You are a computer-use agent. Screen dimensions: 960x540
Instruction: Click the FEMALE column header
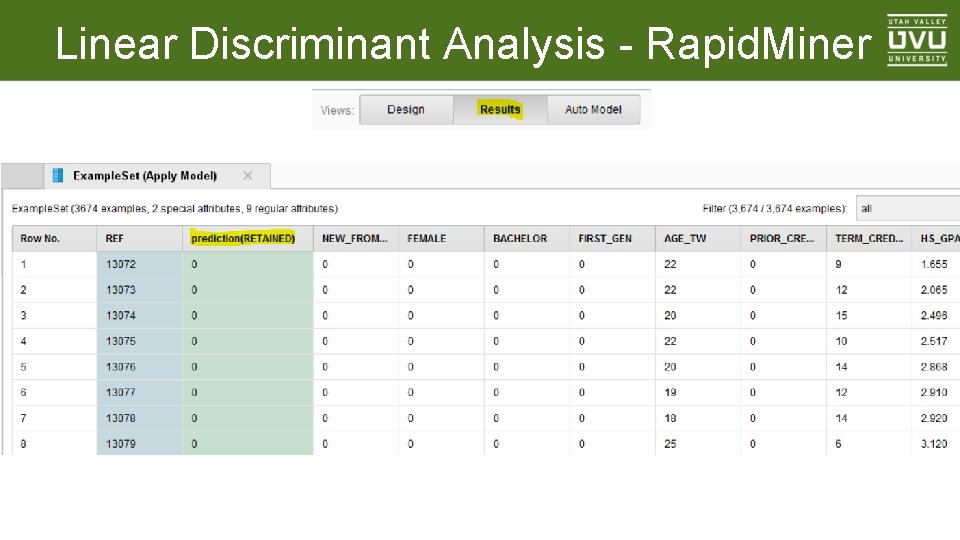point(441,239)
